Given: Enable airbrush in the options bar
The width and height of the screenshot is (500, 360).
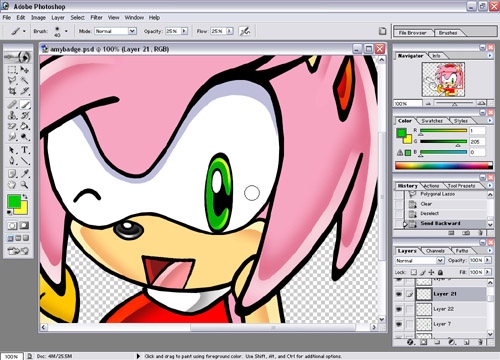Looking at the screenshot, I should click(x=245, y=31).
